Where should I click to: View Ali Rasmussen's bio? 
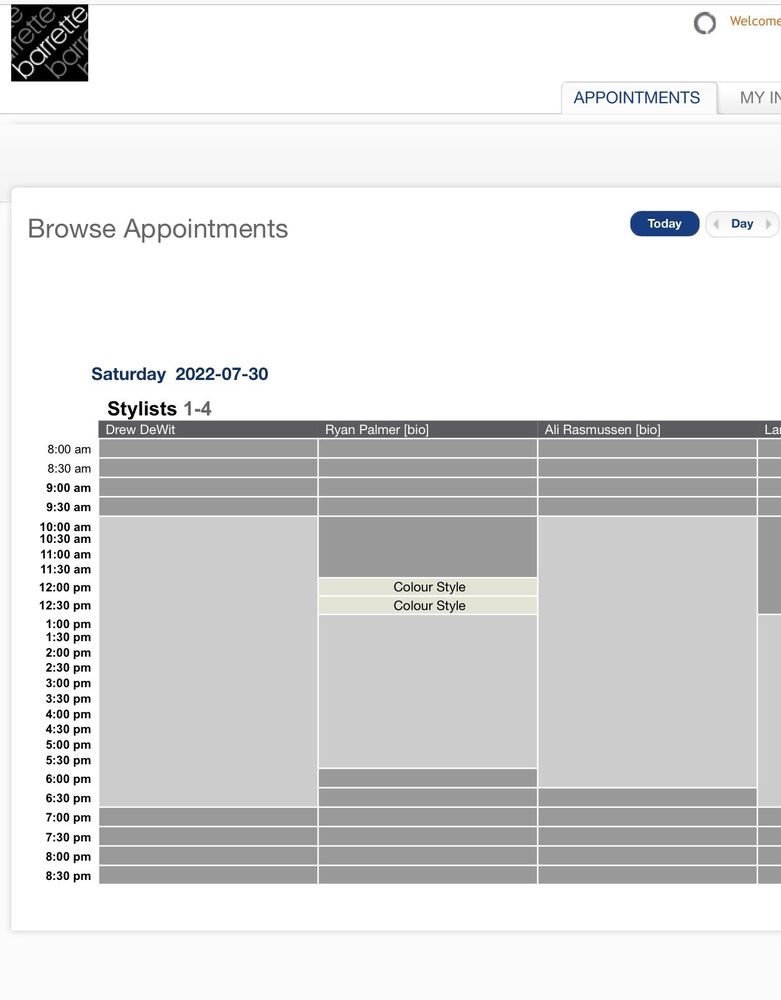coord(648,430)
